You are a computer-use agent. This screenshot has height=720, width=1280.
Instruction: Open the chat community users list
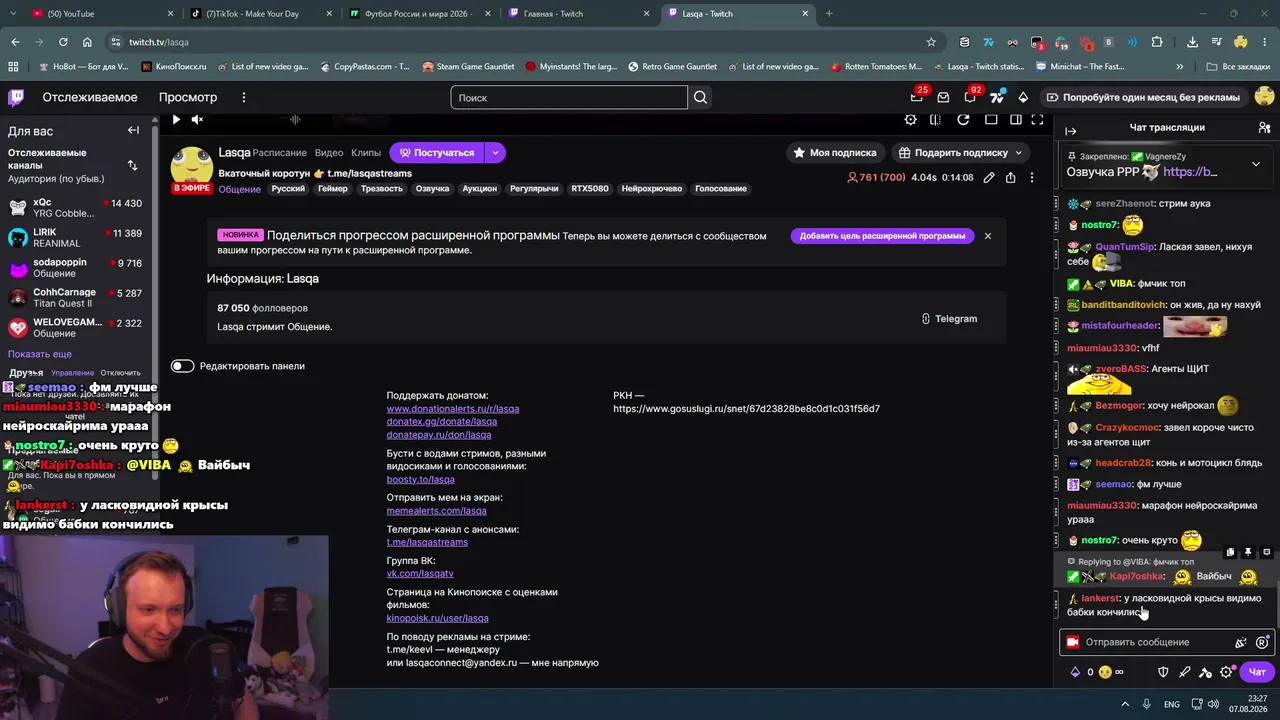pos(1265,128)
